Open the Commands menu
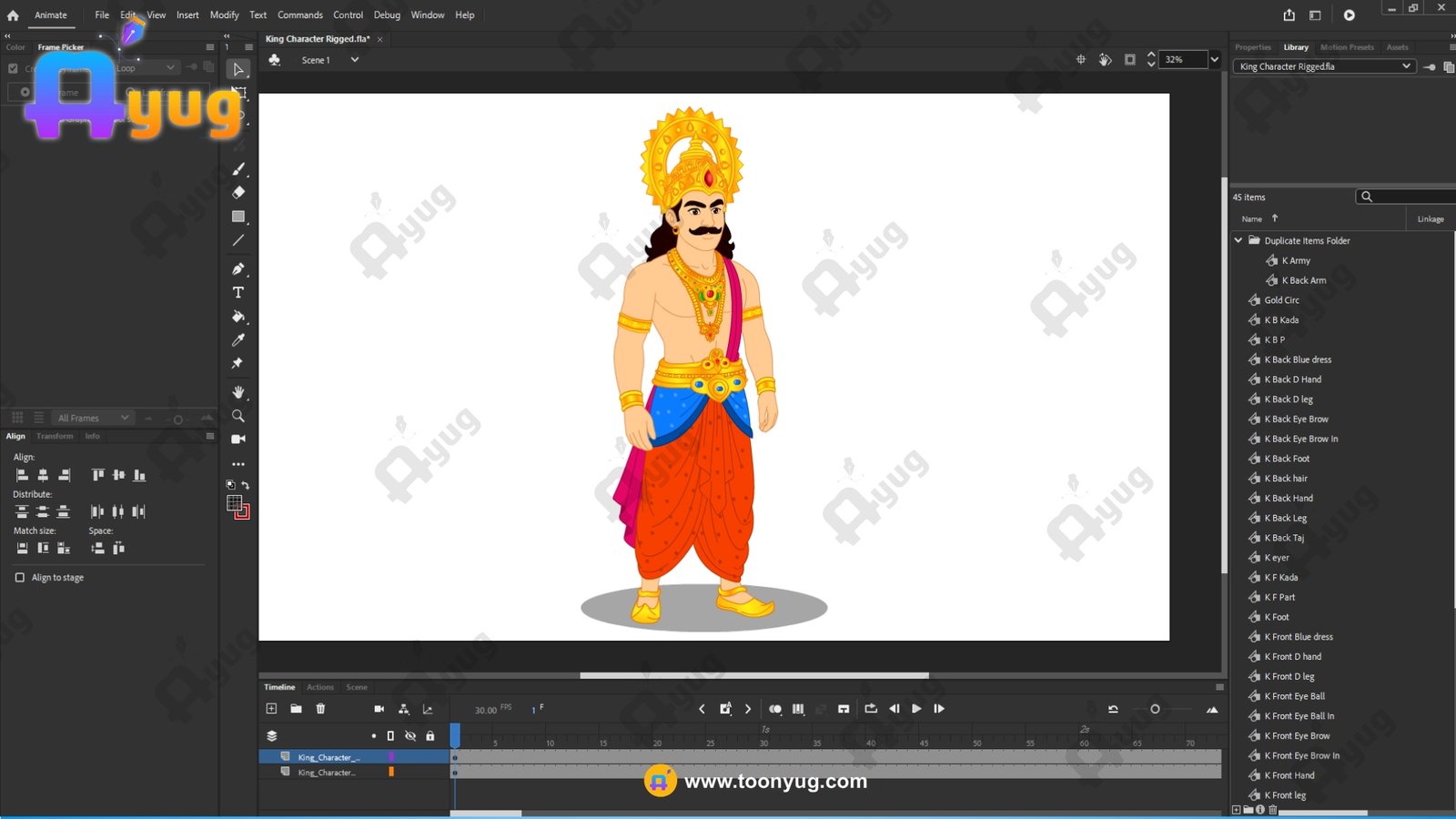Image resolution: width=1456 pixels, height=819 pixels. pyautogui.click(x=300, y=15)
